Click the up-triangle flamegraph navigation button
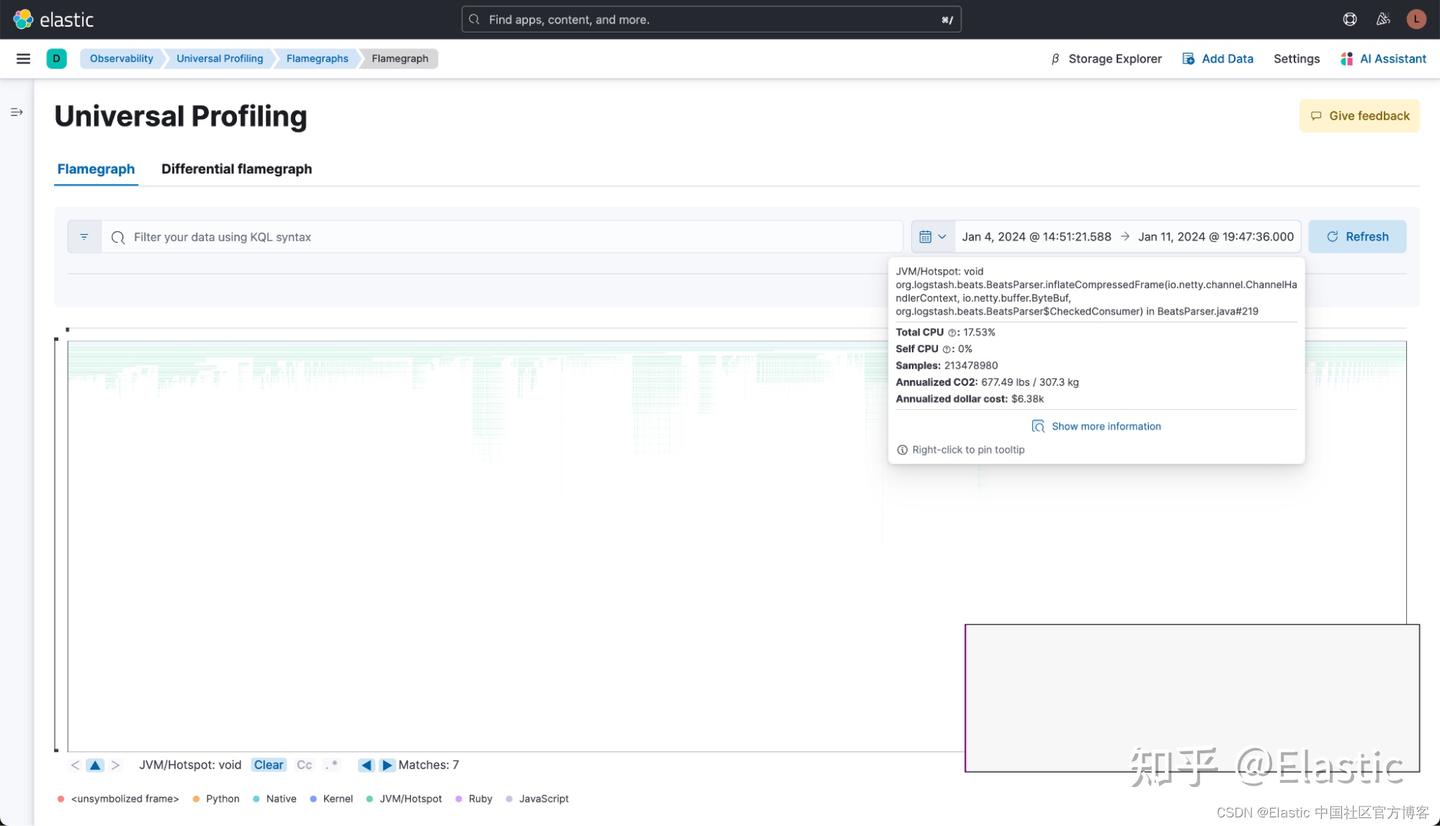This screenshot has width=1440, height=826. pos(95,765)
